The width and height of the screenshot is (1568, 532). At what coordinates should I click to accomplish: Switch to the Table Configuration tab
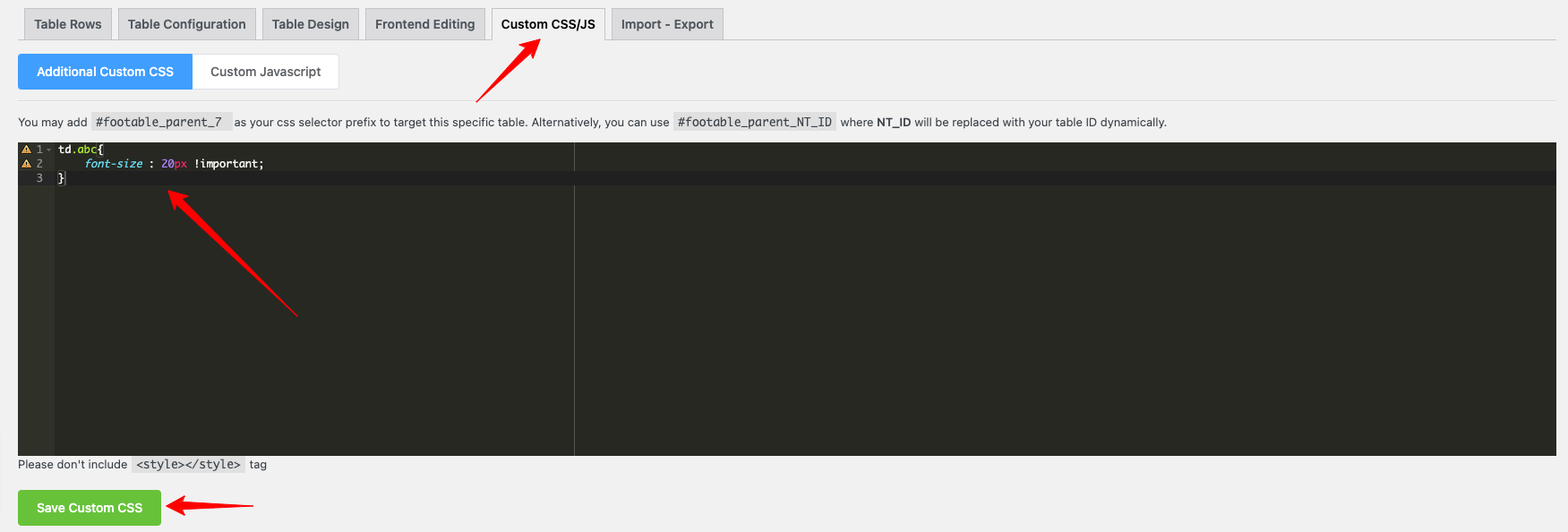(186, 24)
